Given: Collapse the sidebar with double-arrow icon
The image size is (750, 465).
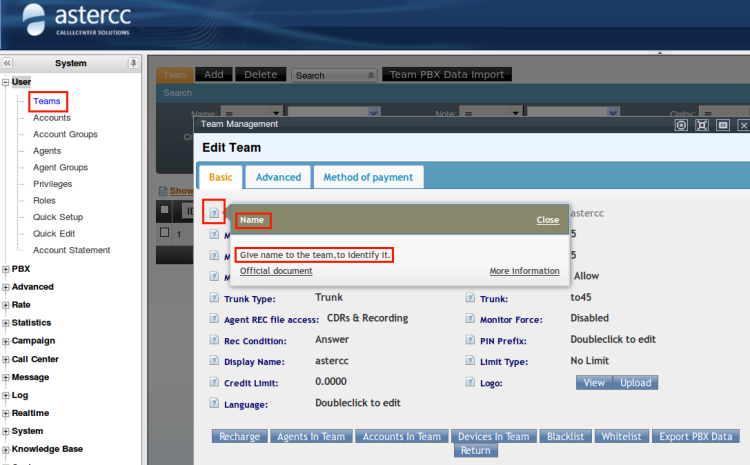Looking at the screenshot, I should (x=8, y=64).
